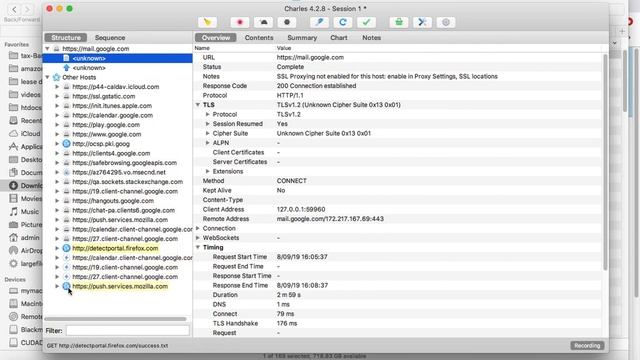Click the Repeat request arrow icon
Image resolution: width=640 pixels, height=360 pixels.
(x=343, y=22)
